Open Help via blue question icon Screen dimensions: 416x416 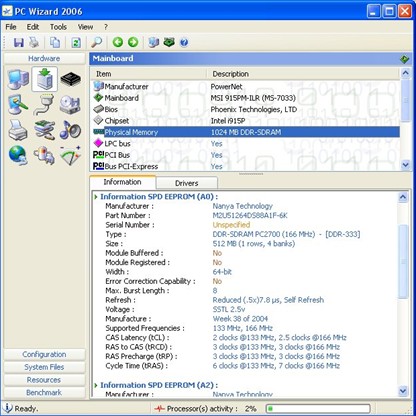point(184,42)
